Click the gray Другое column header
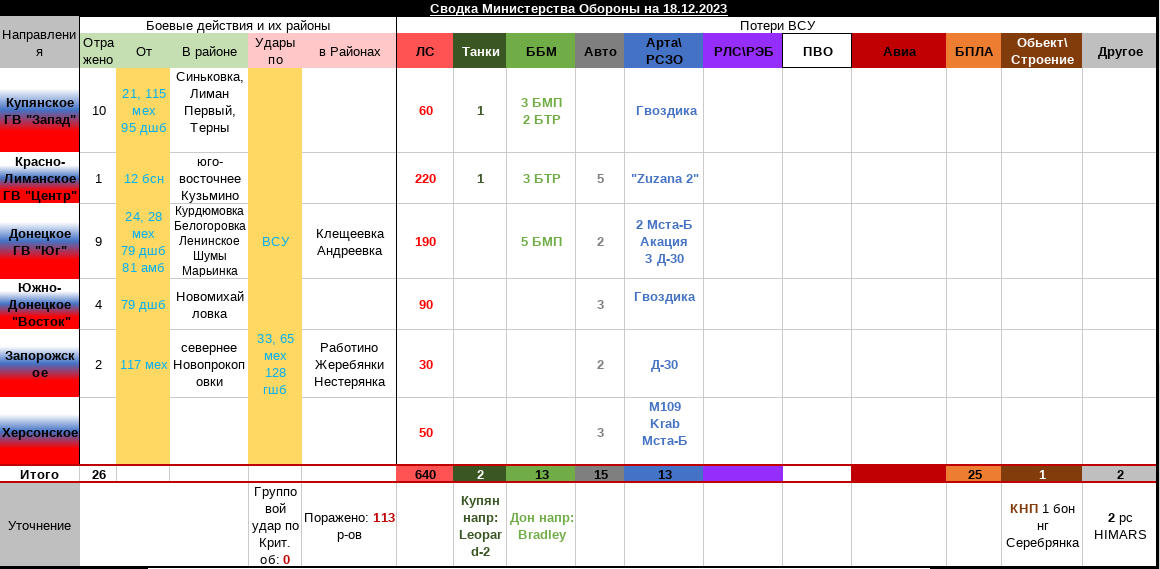The height and width of the screenshot is (569, 1160). (x=1120, y=51)
